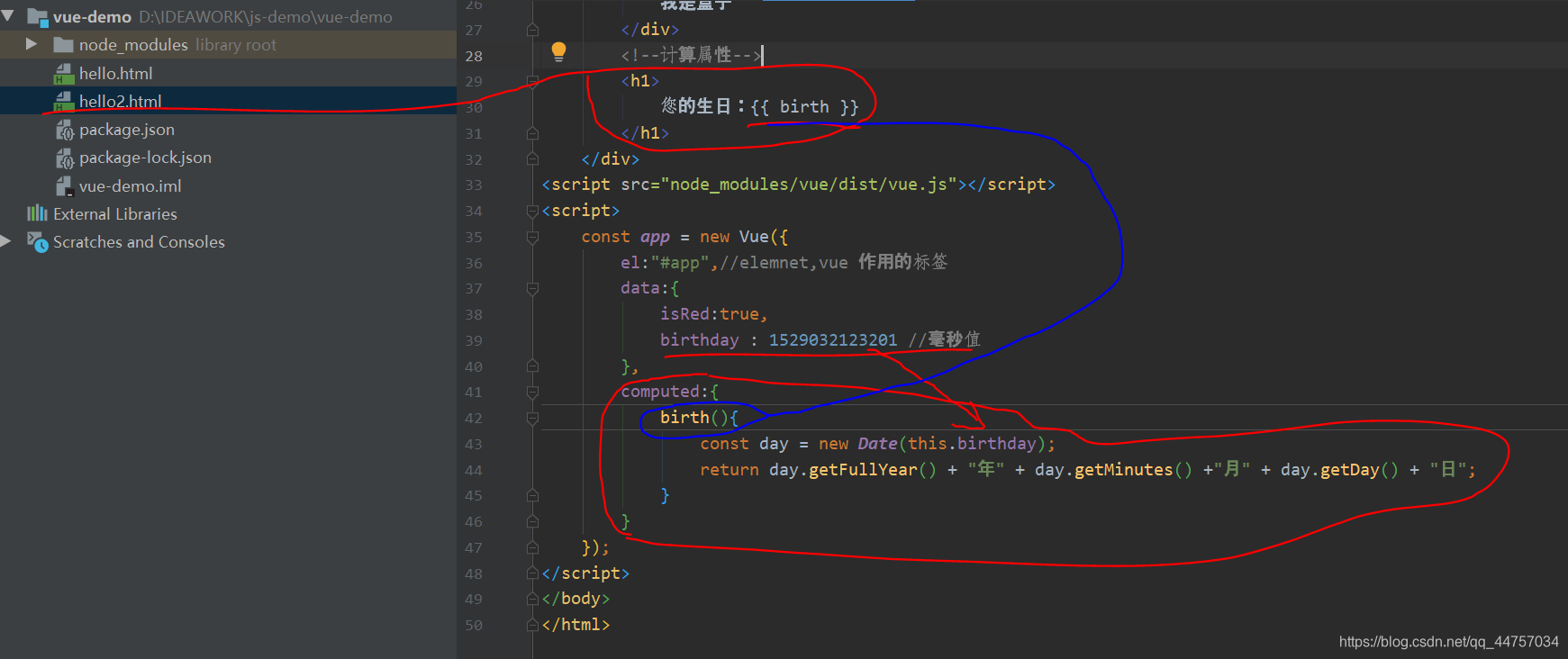Click the birthday value 1529032123201
Viewport: 1568px width, 659px height.
[833, 340]
